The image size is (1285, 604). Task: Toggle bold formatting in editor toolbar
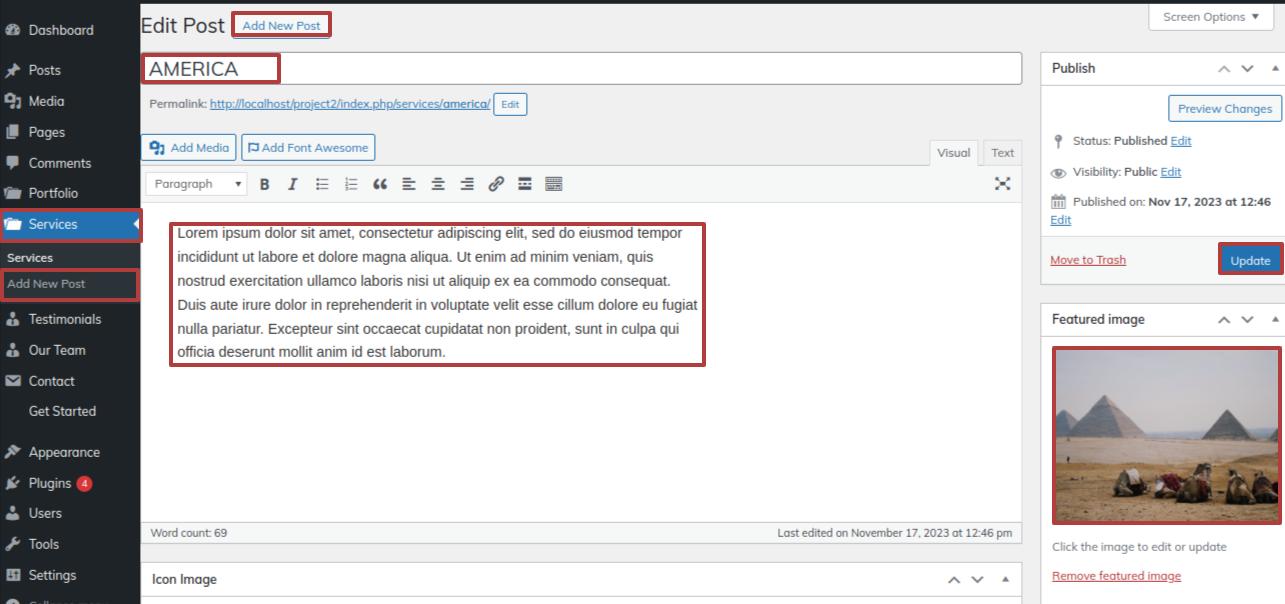click(x=265, y=184)
